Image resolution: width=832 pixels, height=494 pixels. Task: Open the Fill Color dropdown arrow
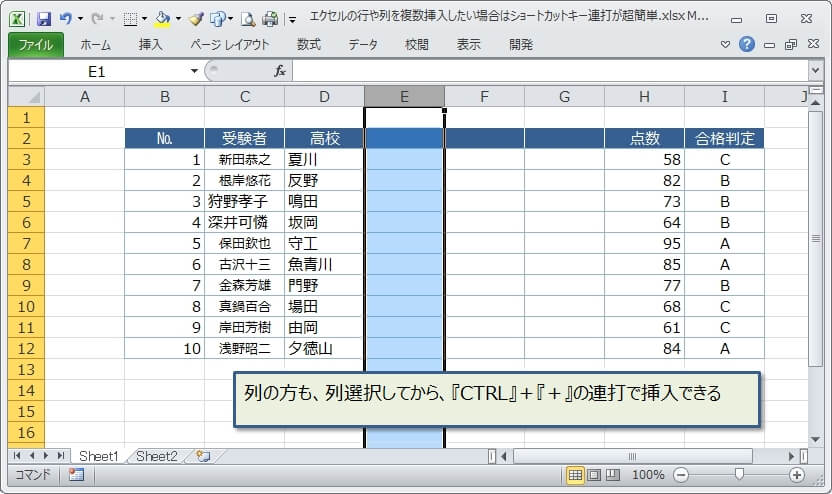coord(178,19)
